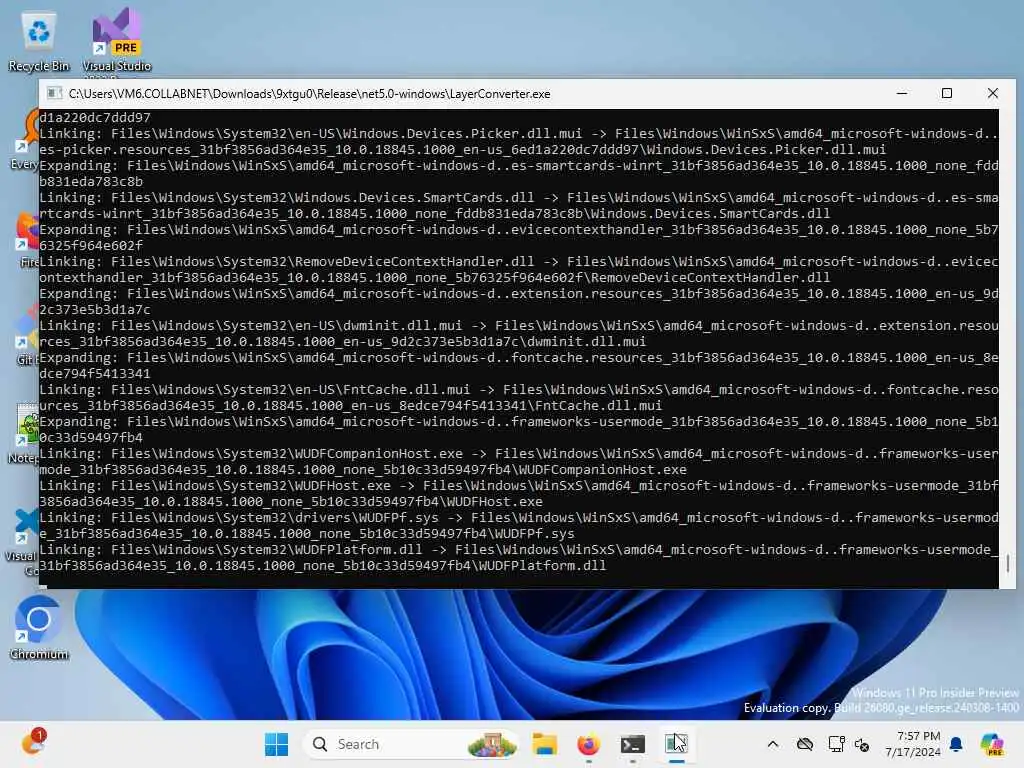Image resolution: width=1024 pixels, height=768 pixels.
Task: Open the Visual Studio Preview desktop shortcut
Action: tap(116, 42)
